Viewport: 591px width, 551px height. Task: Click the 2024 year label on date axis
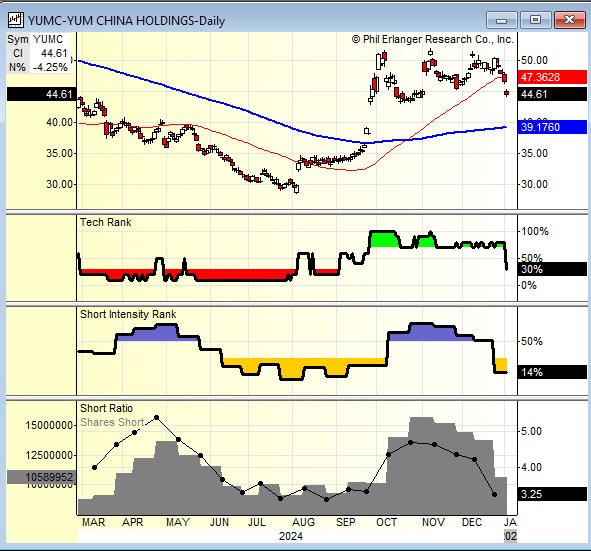(291, 536)
